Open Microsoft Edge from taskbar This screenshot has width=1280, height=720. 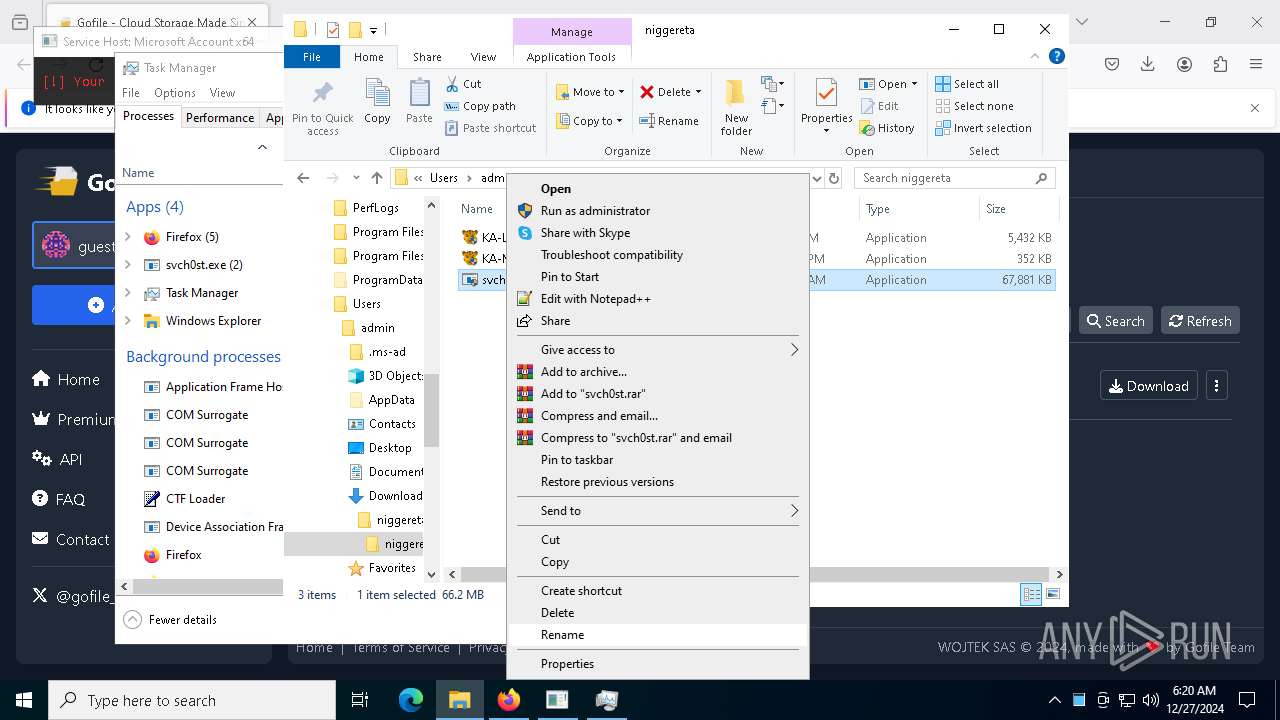[x=411, y=700]
